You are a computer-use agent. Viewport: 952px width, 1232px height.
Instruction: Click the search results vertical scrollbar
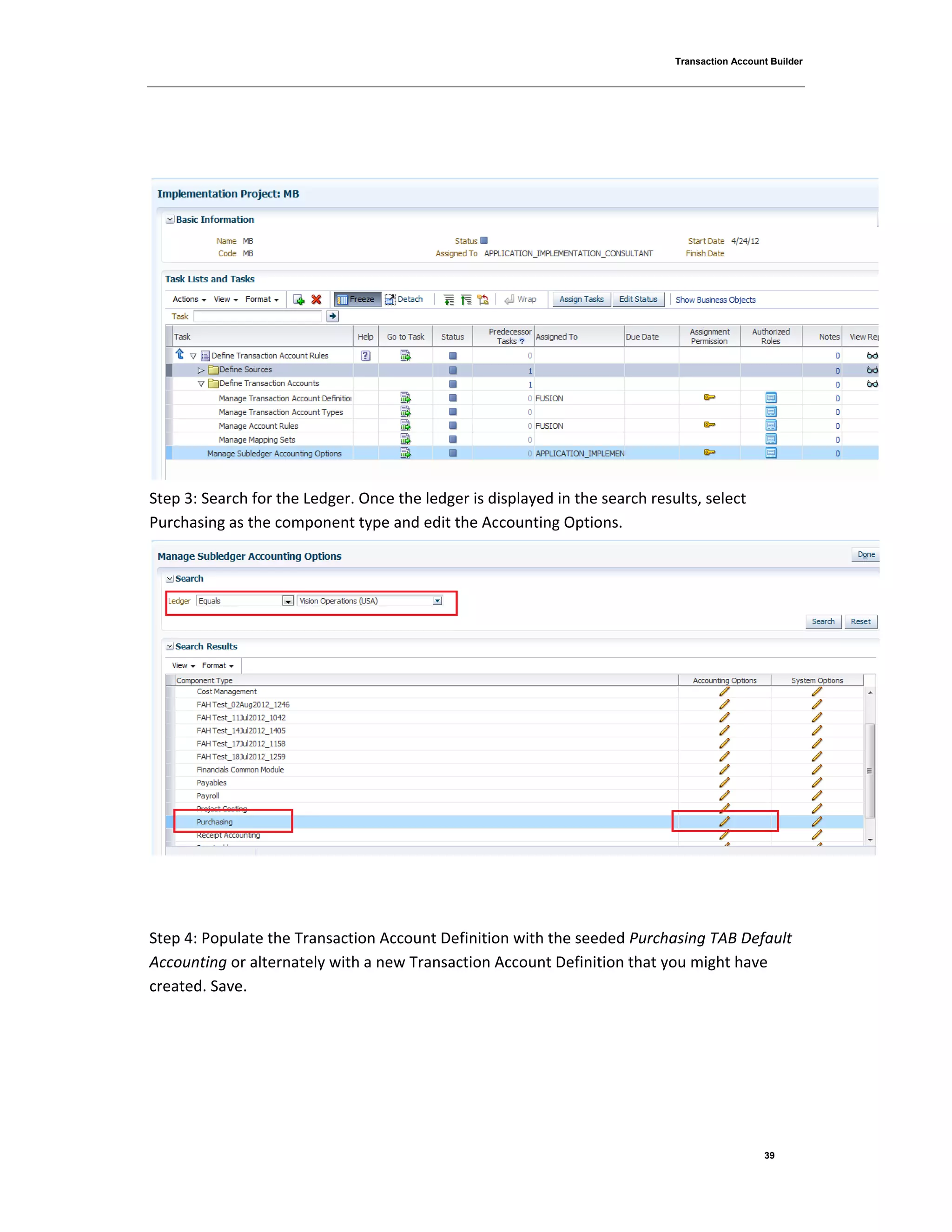click(870, 770)
